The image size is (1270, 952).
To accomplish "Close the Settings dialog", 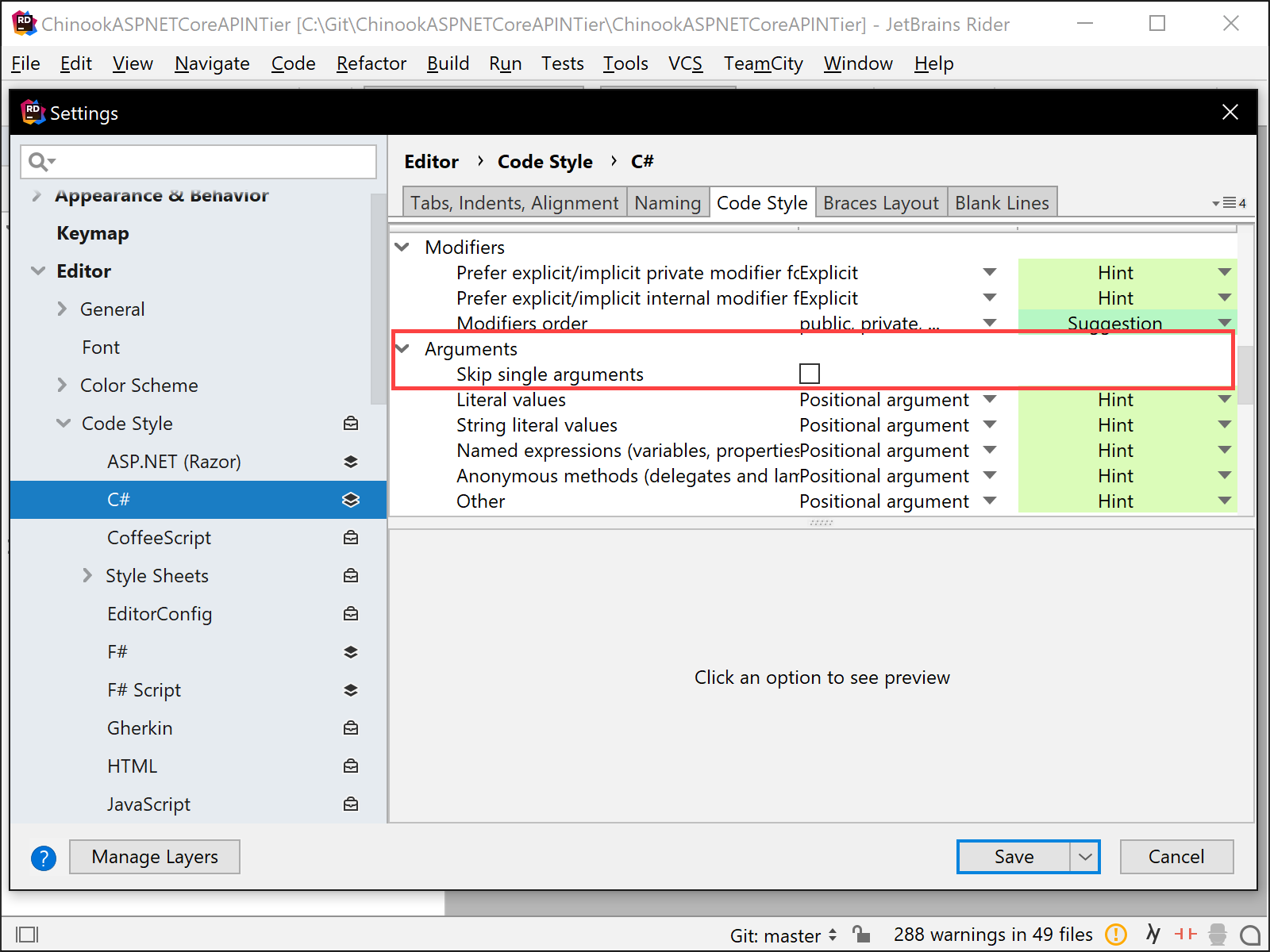I will 1230,112.
